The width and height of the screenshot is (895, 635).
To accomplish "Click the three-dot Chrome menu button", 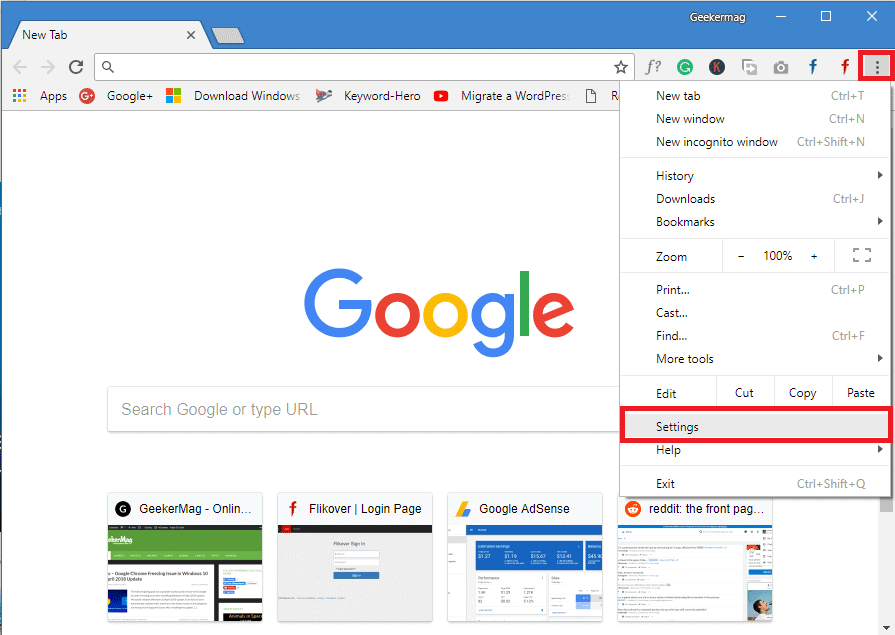I will coord(877,67).
